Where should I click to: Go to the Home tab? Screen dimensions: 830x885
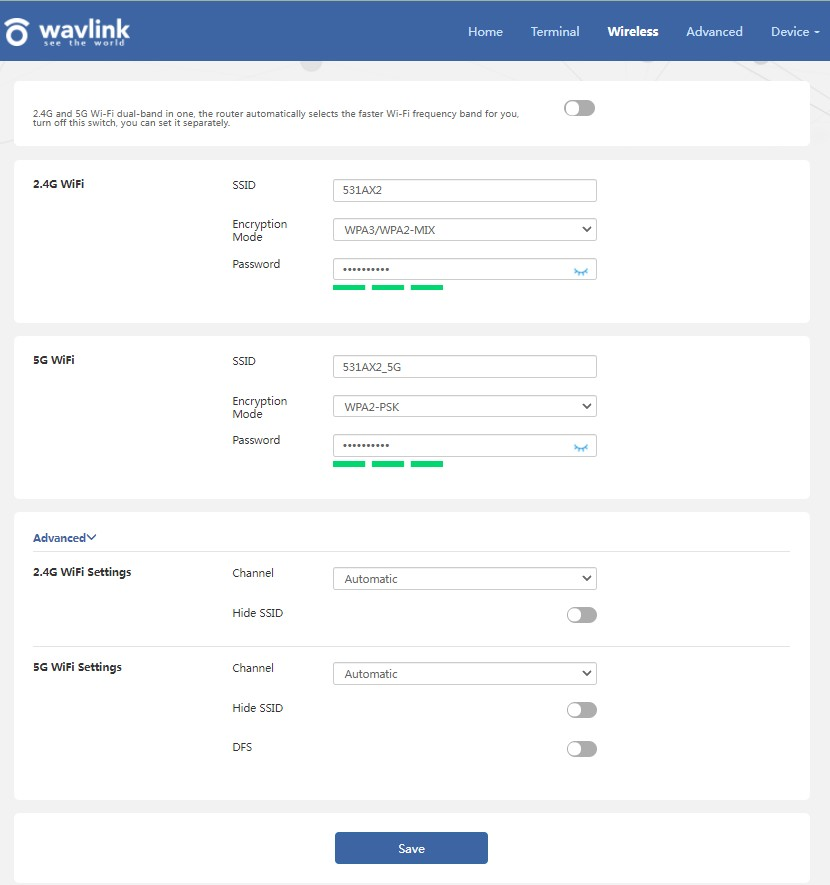485,32
